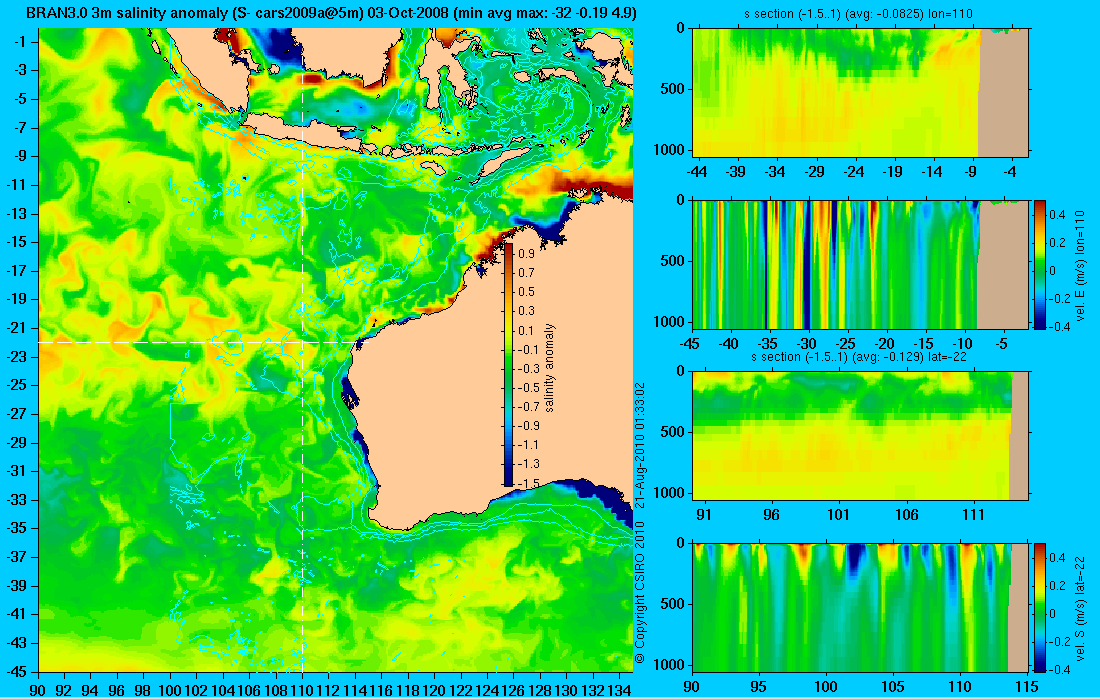
Task: Click the vel. S (m/s) color scale bar
Action: pyautogui.click(x=1040, y=607)
